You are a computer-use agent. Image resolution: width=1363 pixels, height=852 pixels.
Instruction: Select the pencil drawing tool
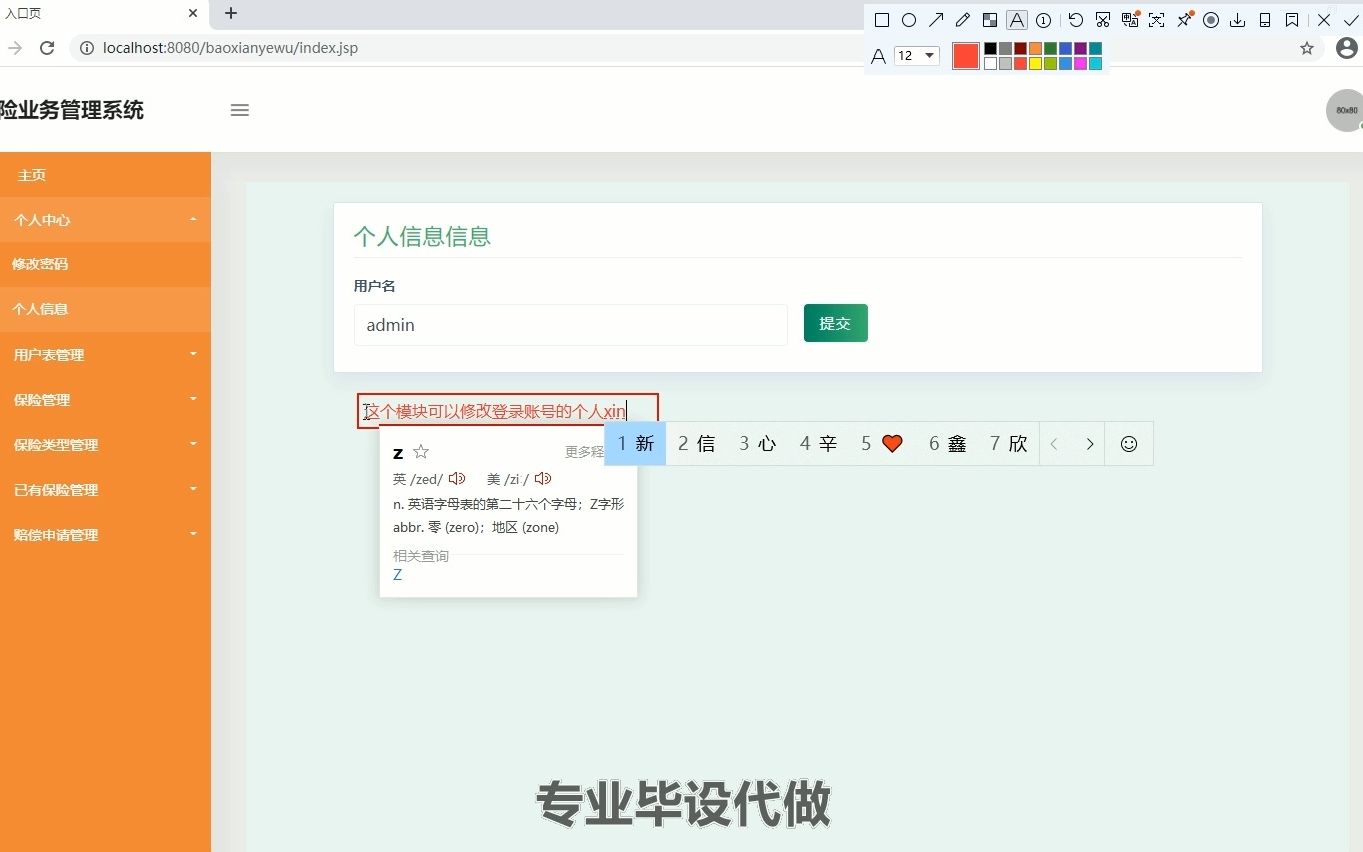tap(963, 20)
